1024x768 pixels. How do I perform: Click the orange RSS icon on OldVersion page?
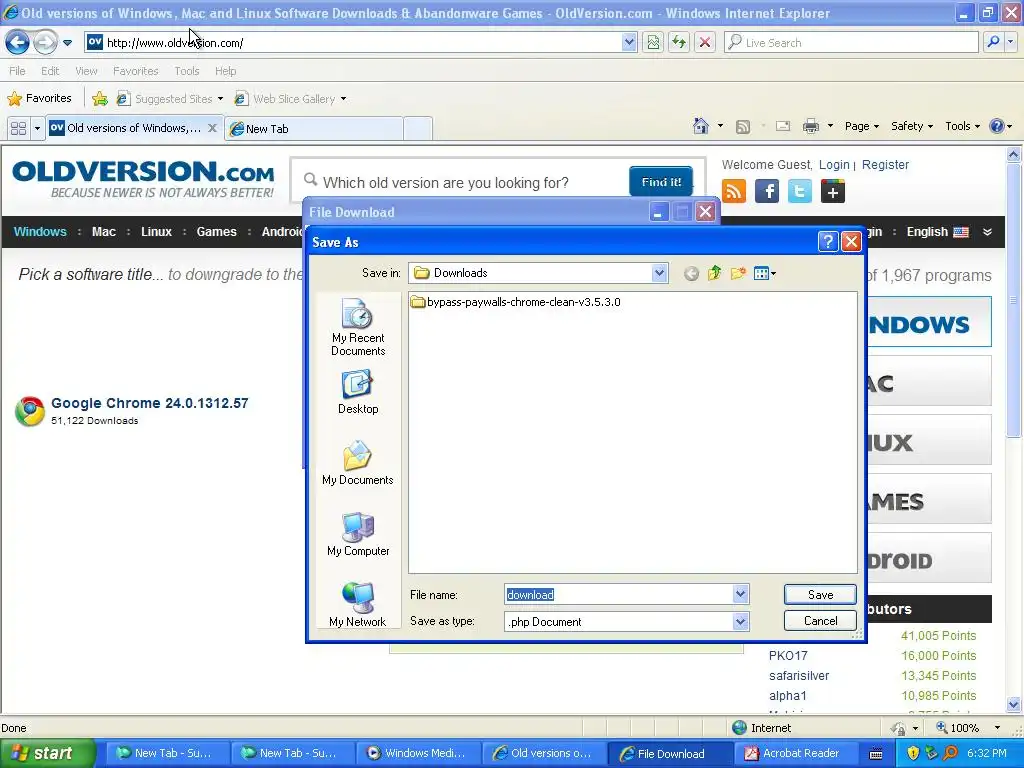(734, 191)
